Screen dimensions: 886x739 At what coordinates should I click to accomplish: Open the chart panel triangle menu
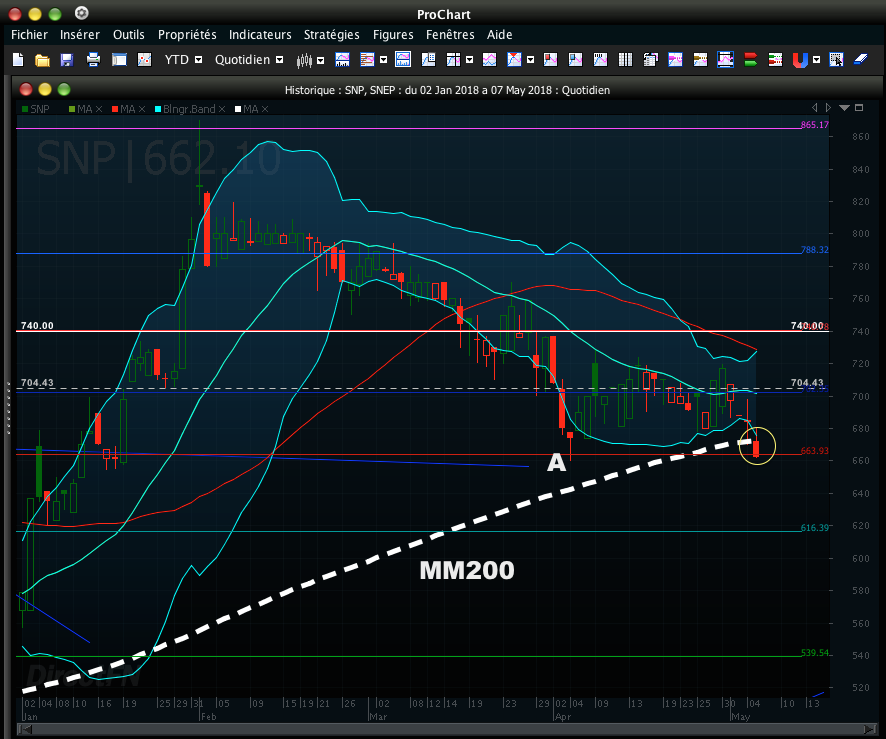(844, 107)
